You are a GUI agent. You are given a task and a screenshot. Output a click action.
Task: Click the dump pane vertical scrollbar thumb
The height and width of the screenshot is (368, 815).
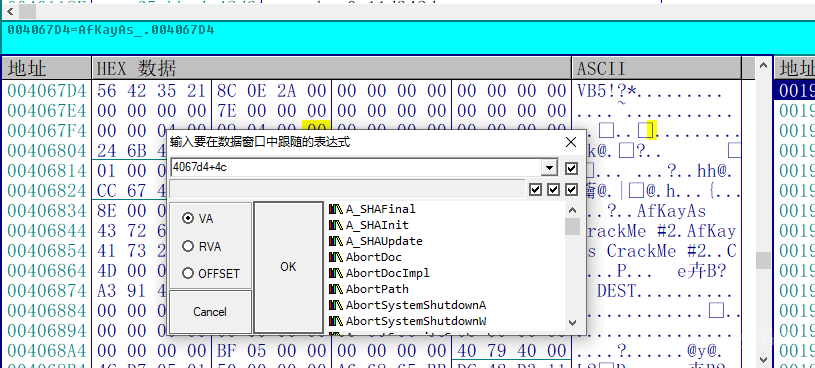763,260
